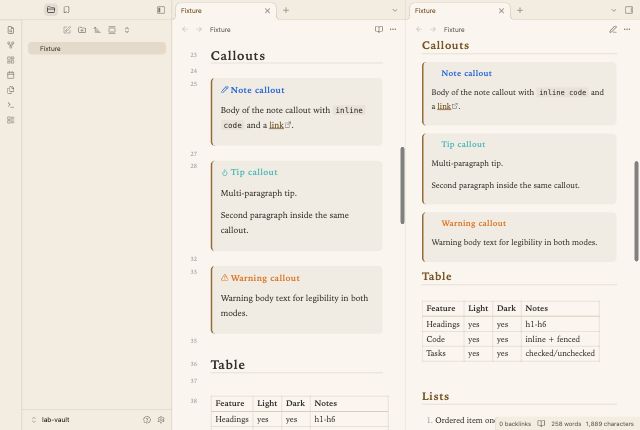Viewport: 640px width, 430px height.
Task: Create new canvas from ribbon icon
Action: pos(11,60)
